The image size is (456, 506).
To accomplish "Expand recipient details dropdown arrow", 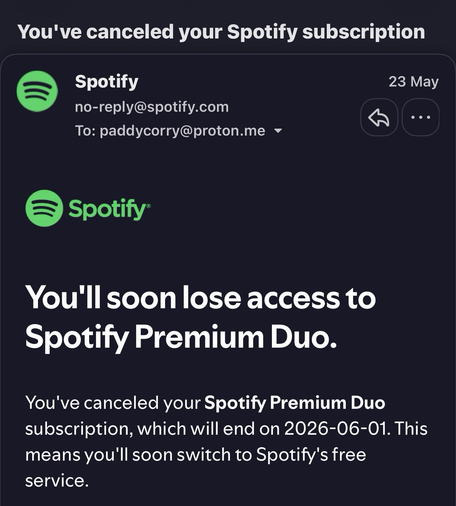I will (278, 131).
